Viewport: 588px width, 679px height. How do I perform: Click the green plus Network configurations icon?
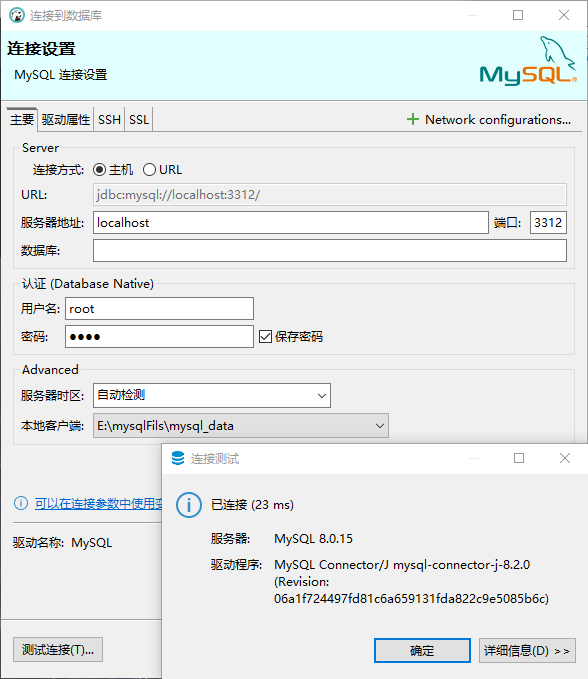[413, 119]
